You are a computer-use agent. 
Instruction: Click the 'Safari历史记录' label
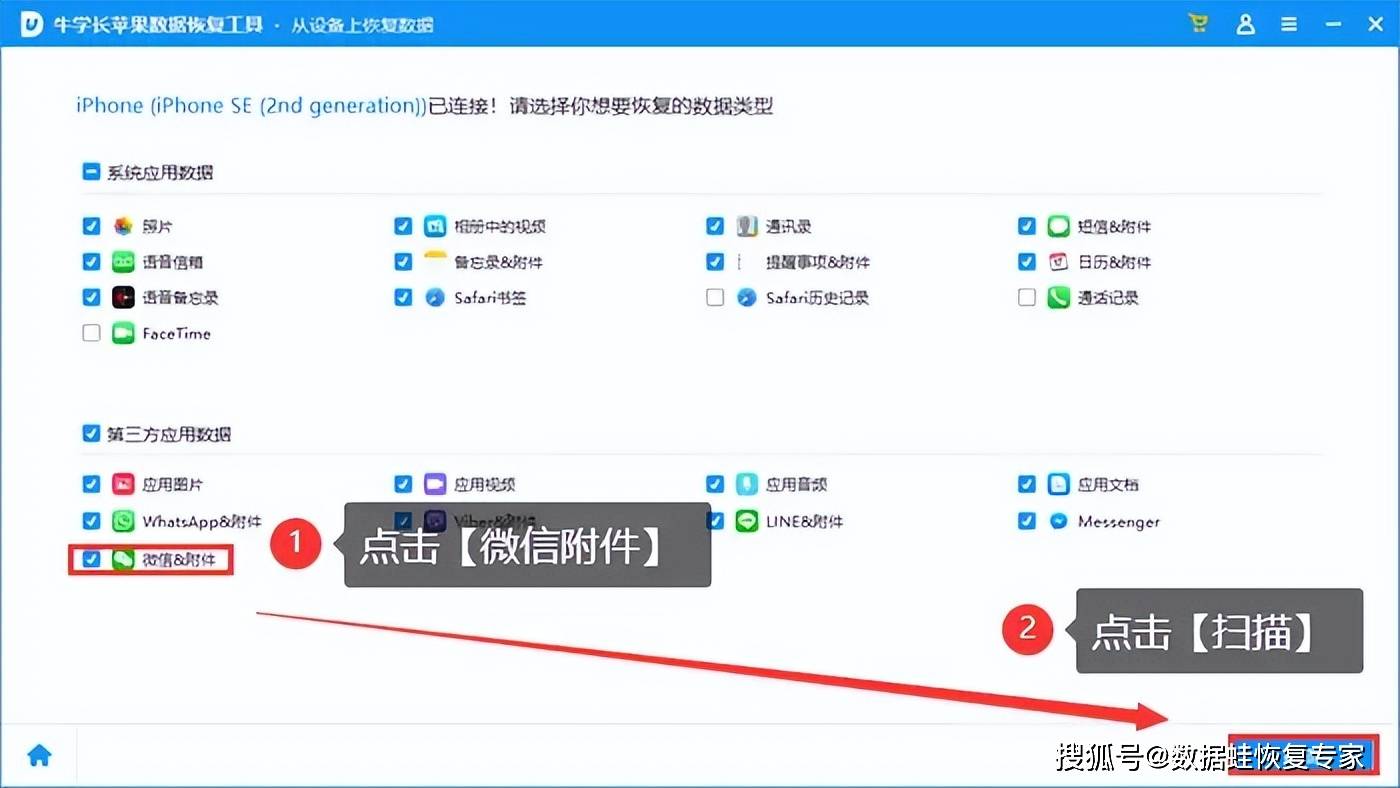(817, 297)
